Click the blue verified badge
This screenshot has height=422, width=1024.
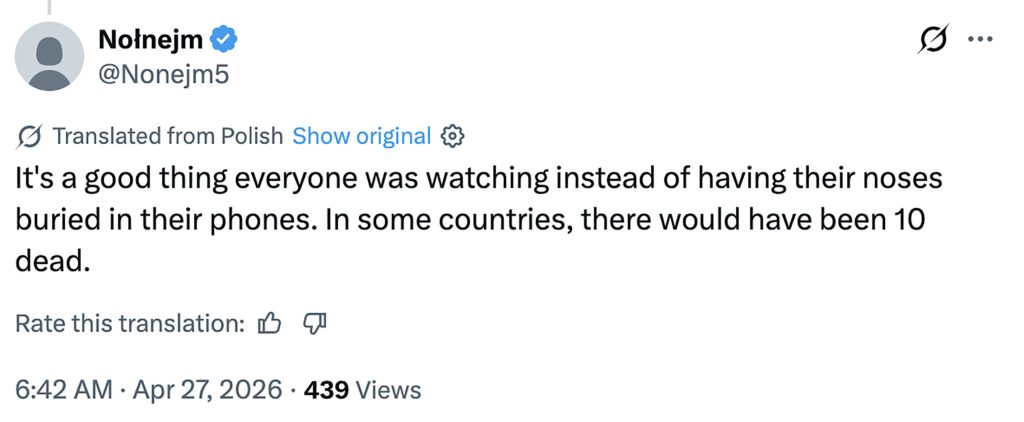click(224, 39)
